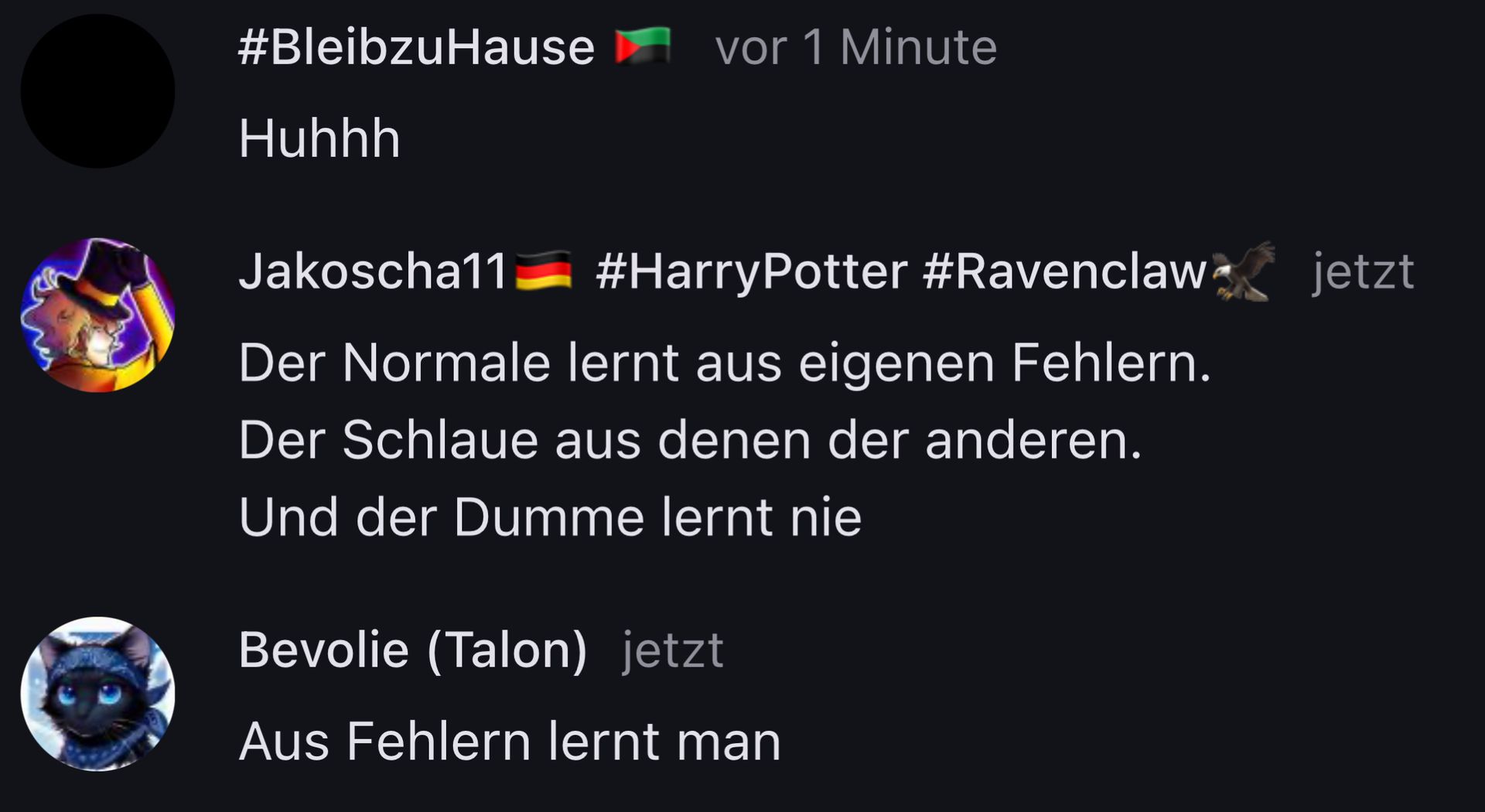Click the Jakoscha11 username
The image size is (1485, 812).
(x=373, y=271)
